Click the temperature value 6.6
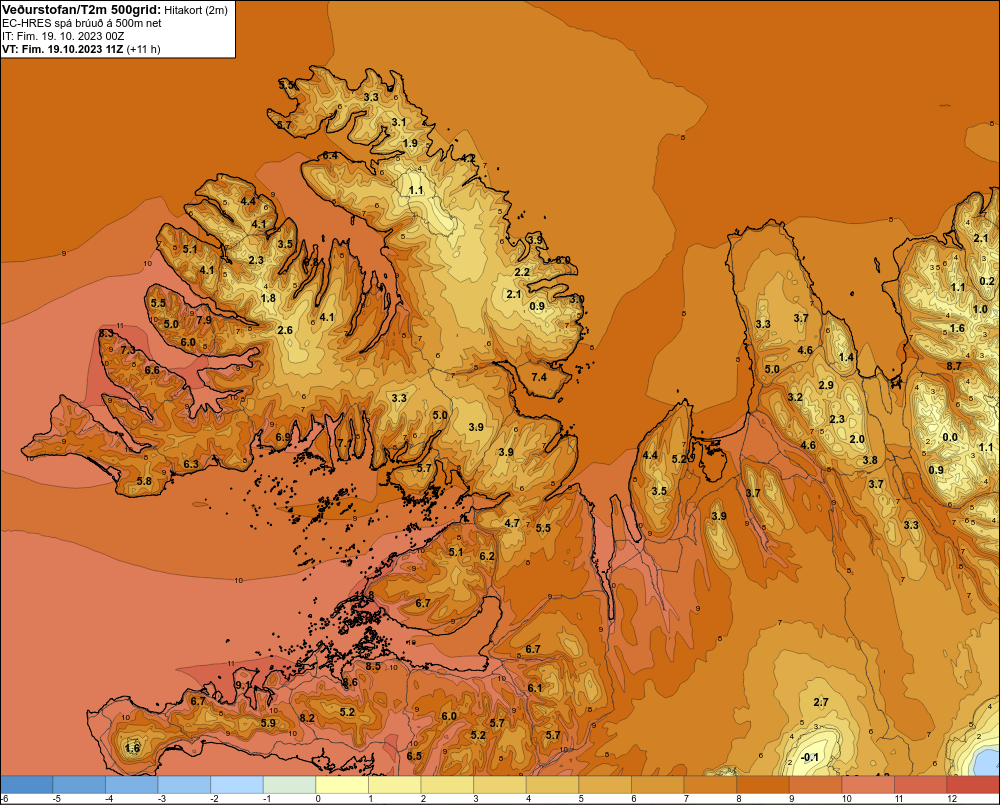This screenshot has height=805, width=1000. coord(152,370)
